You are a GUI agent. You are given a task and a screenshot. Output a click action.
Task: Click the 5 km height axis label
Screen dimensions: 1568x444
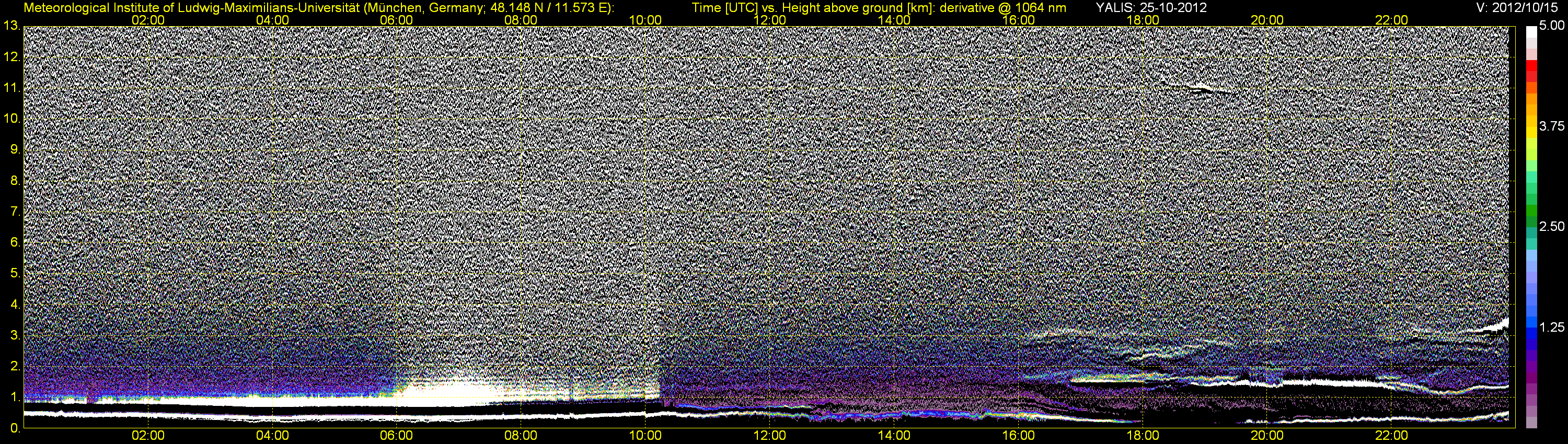tap(15, 274)
